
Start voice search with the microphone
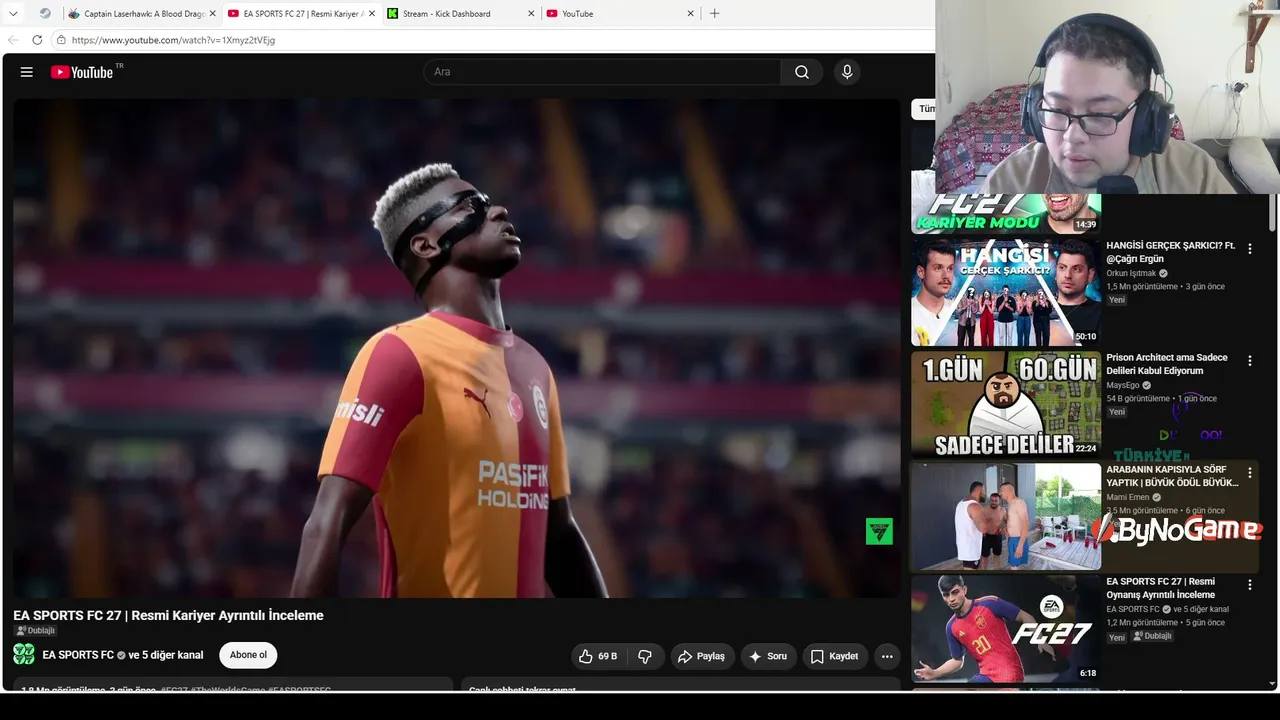point(847,72)
